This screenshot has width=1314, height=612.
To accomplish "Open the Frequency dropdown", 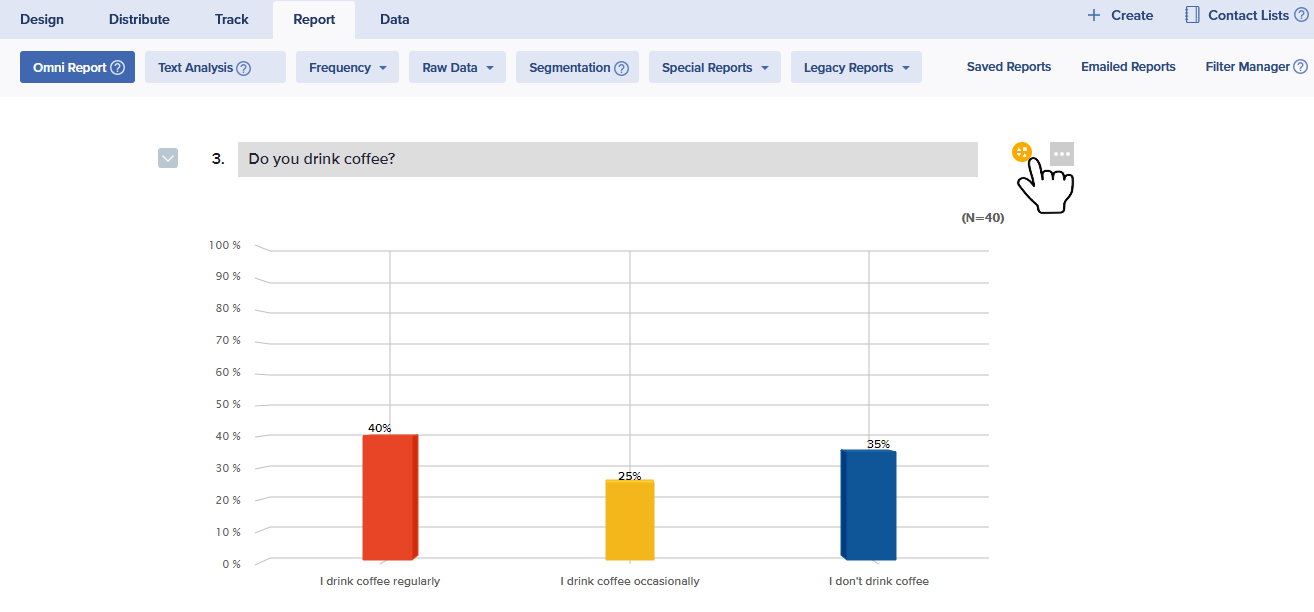I will pos(347,67).
